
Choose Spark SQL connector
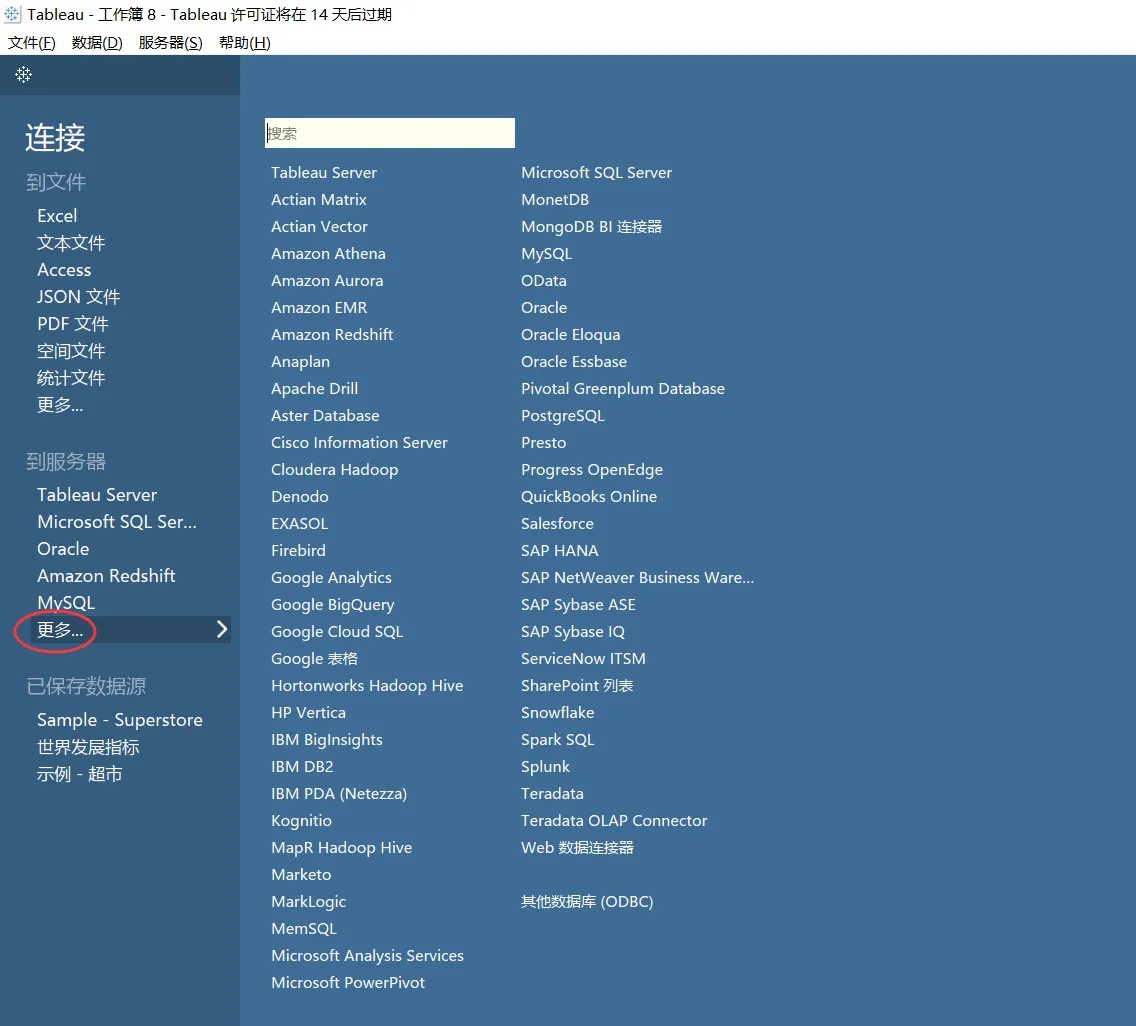(558, 740)
